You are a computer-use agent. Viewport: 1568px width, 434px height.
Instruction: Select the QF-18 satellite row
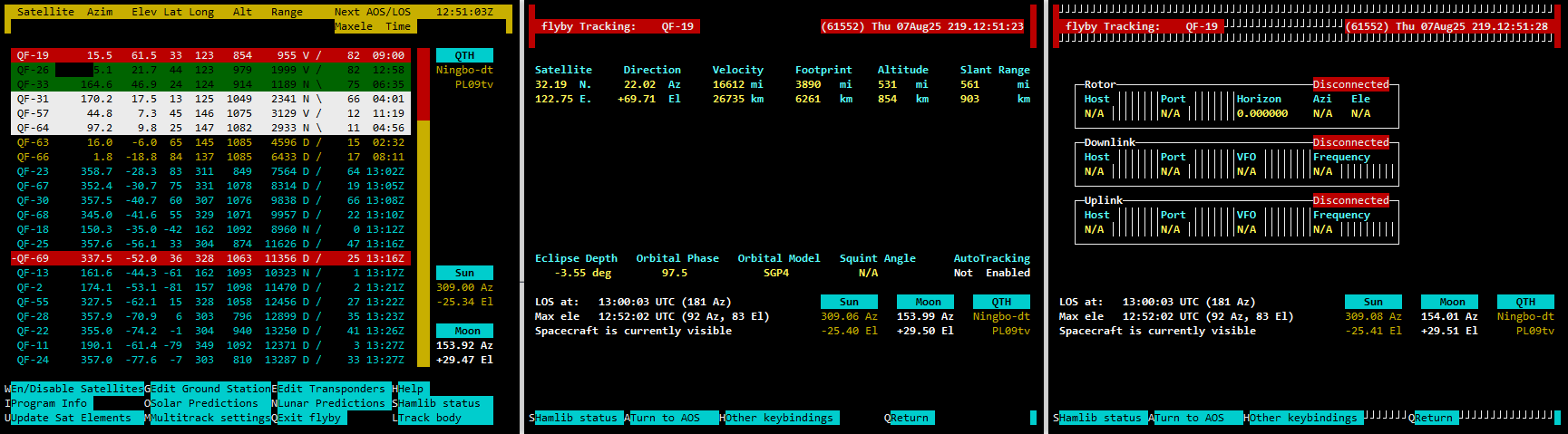[210, 229]
